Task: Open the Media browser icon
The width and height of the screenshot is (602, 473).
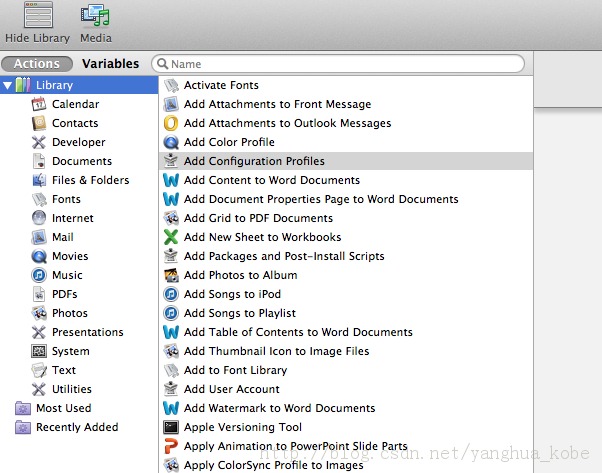Action: coord(95,15)
